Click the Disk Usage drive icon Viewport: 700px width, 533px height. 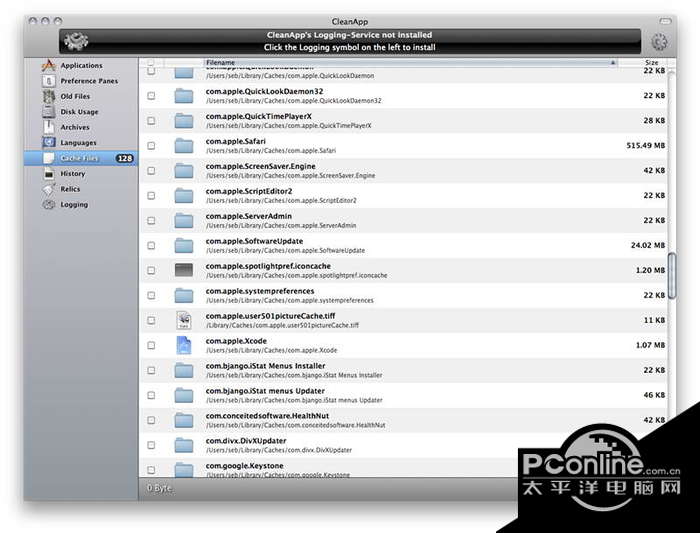48,112
